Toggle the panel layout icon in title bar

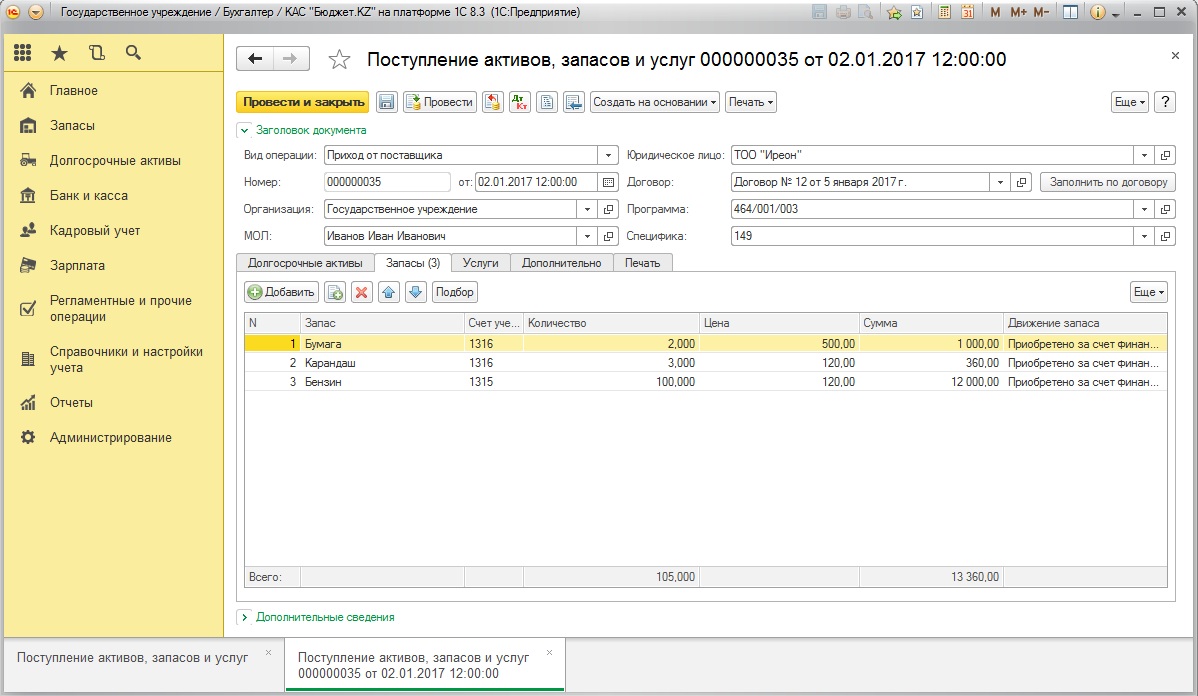click(x=1070, y=12)
